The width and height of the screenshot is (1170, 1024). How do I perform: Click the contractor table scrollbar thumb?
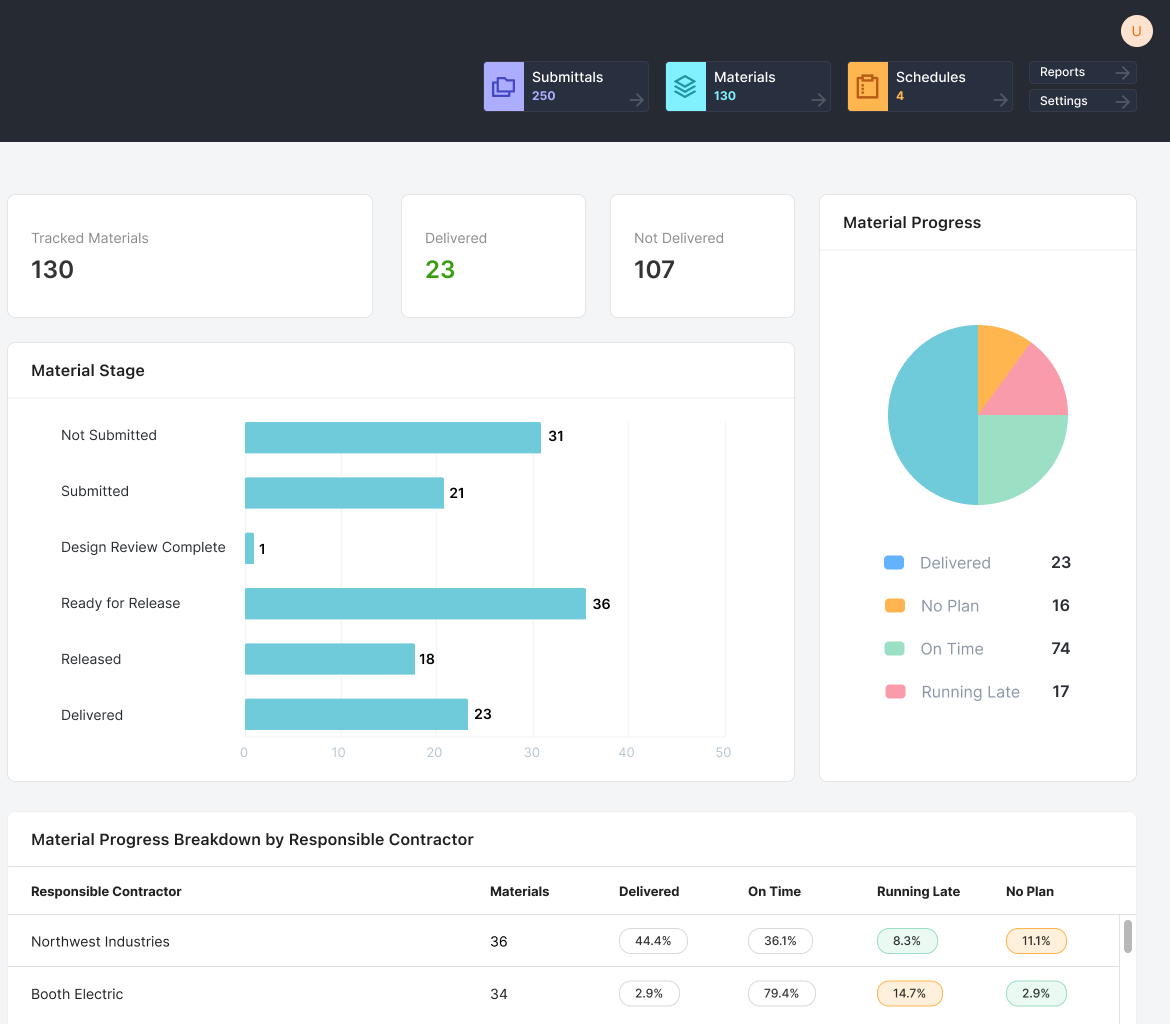point(1128,937)
